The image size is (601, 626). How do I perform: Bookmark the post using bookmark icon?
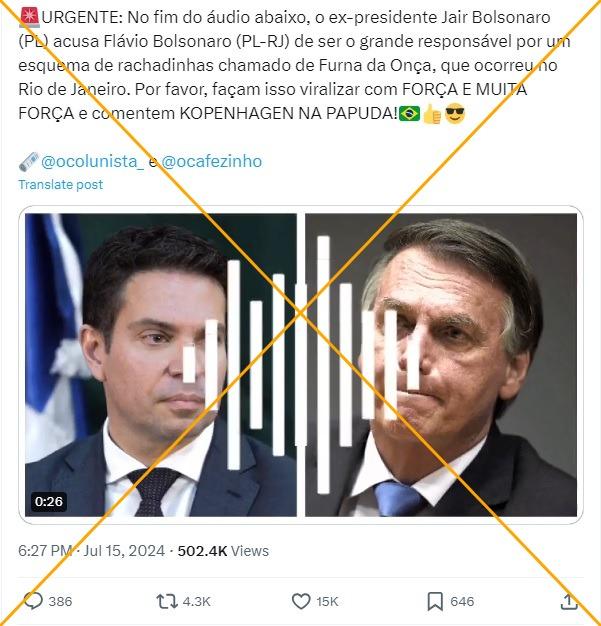pyautogui.click(x=435, y=601)
